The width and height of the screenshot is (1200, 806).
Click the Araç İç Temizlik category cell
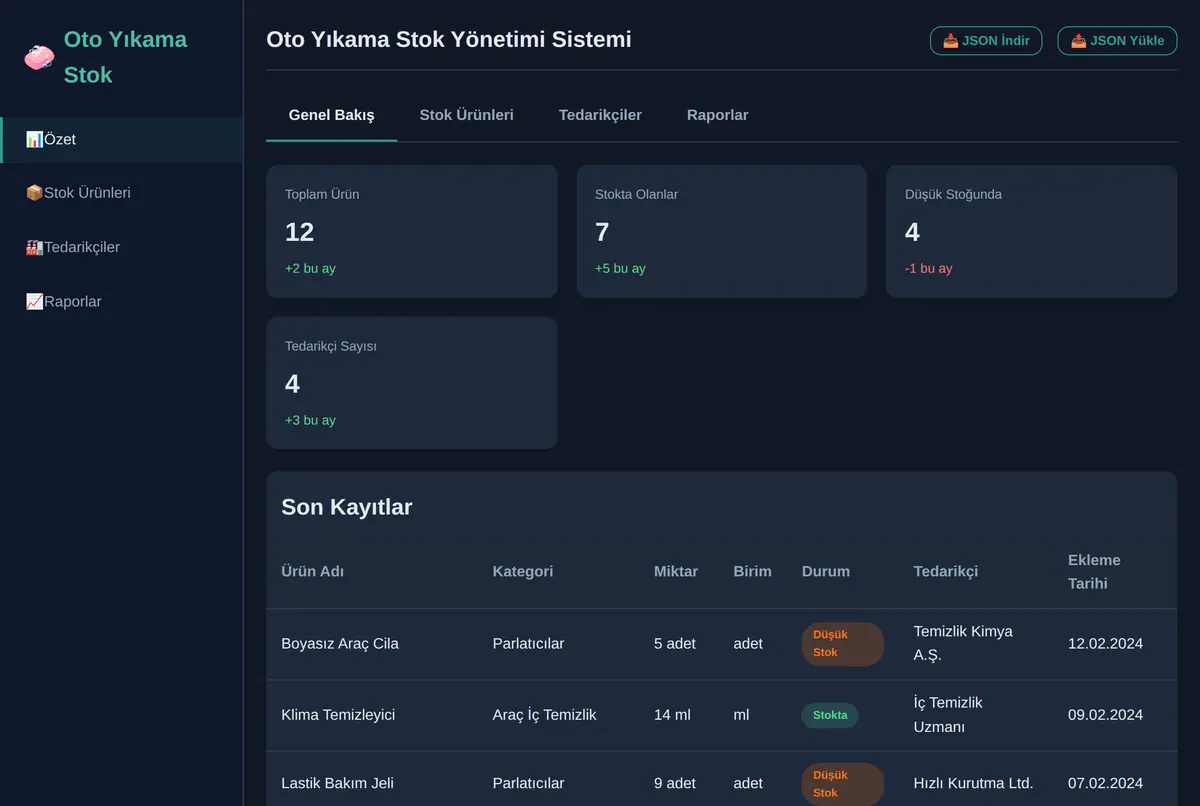[544, 715]
